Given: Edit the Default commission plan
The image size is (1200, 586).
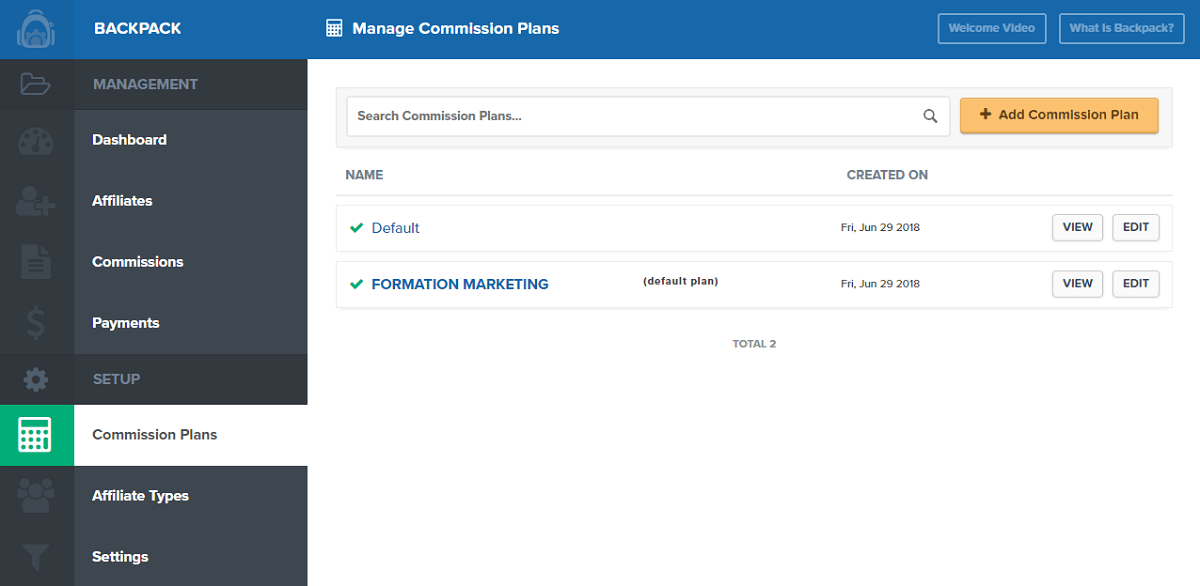Looking at the screenshot, I should click(1136, 227).
